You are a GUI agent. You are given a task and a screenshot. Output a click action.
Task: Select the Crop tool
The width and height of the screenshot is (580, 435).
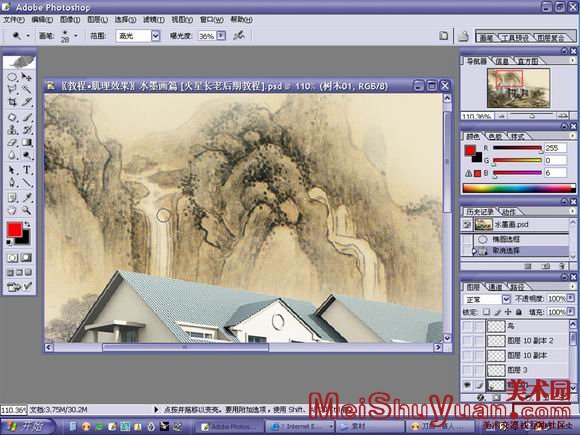click(12, 102)
